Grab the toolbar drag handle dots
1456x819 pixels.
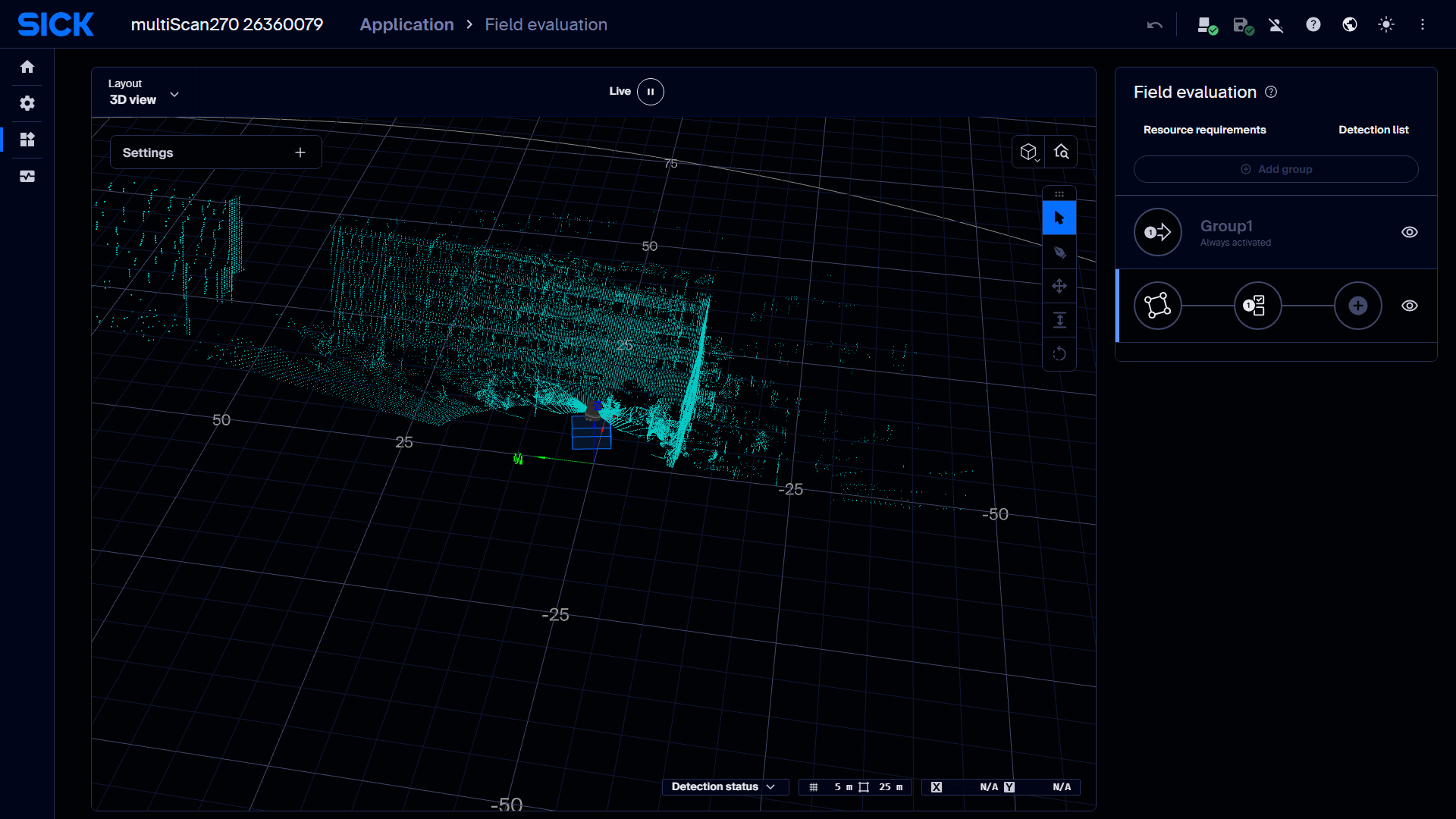tap(1059, 194)
